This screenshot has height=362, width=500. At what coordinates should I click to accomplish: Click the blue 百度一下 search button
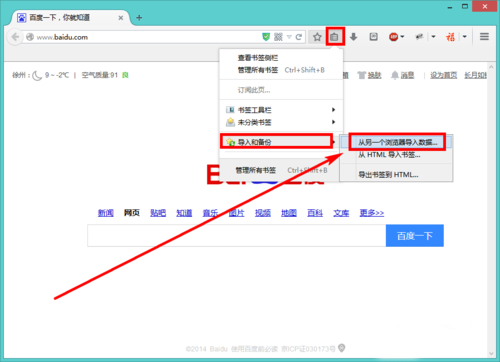tap(415, 236)
